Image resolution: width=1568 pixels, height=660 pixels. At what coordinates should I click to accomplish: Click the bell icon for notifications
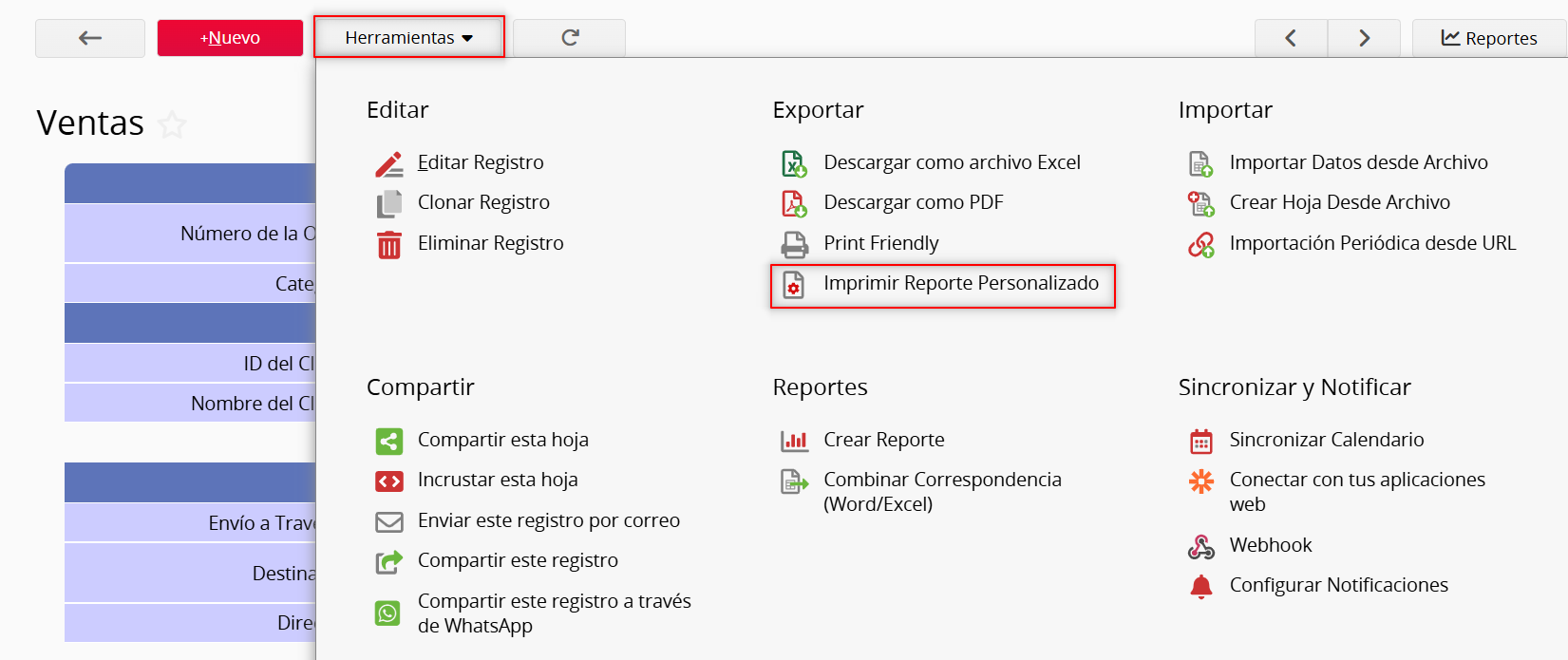(x=1201, y=586)
